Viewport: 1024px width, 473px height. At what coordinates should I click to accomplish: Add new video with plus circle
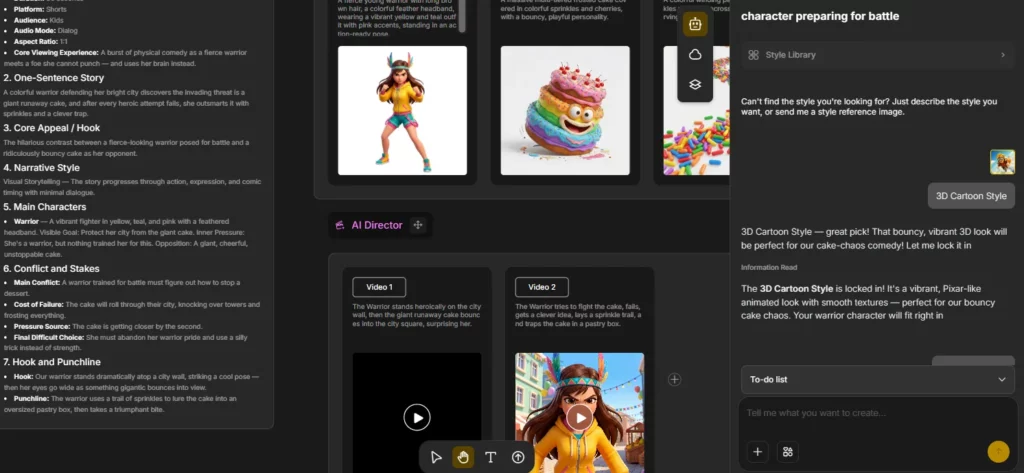coord(675,379)
